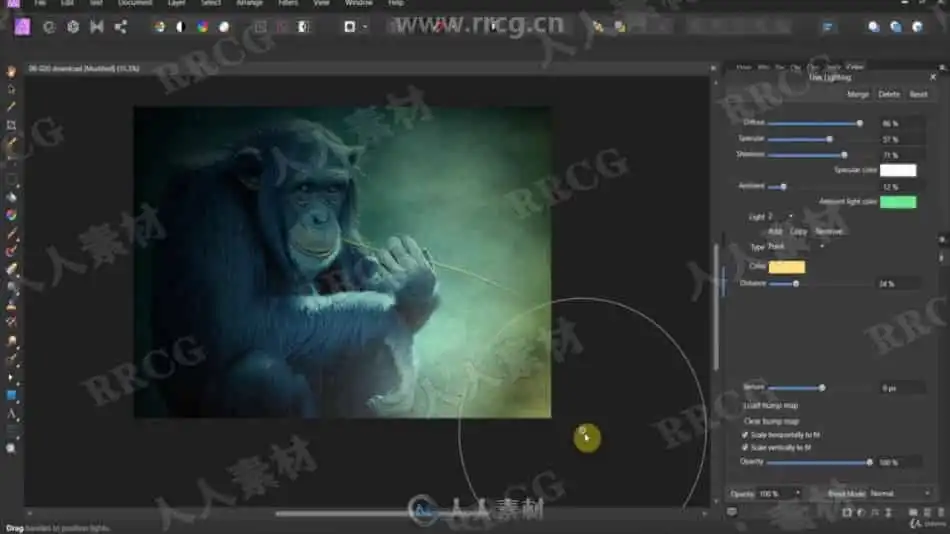
Task: Open the File menu
Action: coord(40,3)
